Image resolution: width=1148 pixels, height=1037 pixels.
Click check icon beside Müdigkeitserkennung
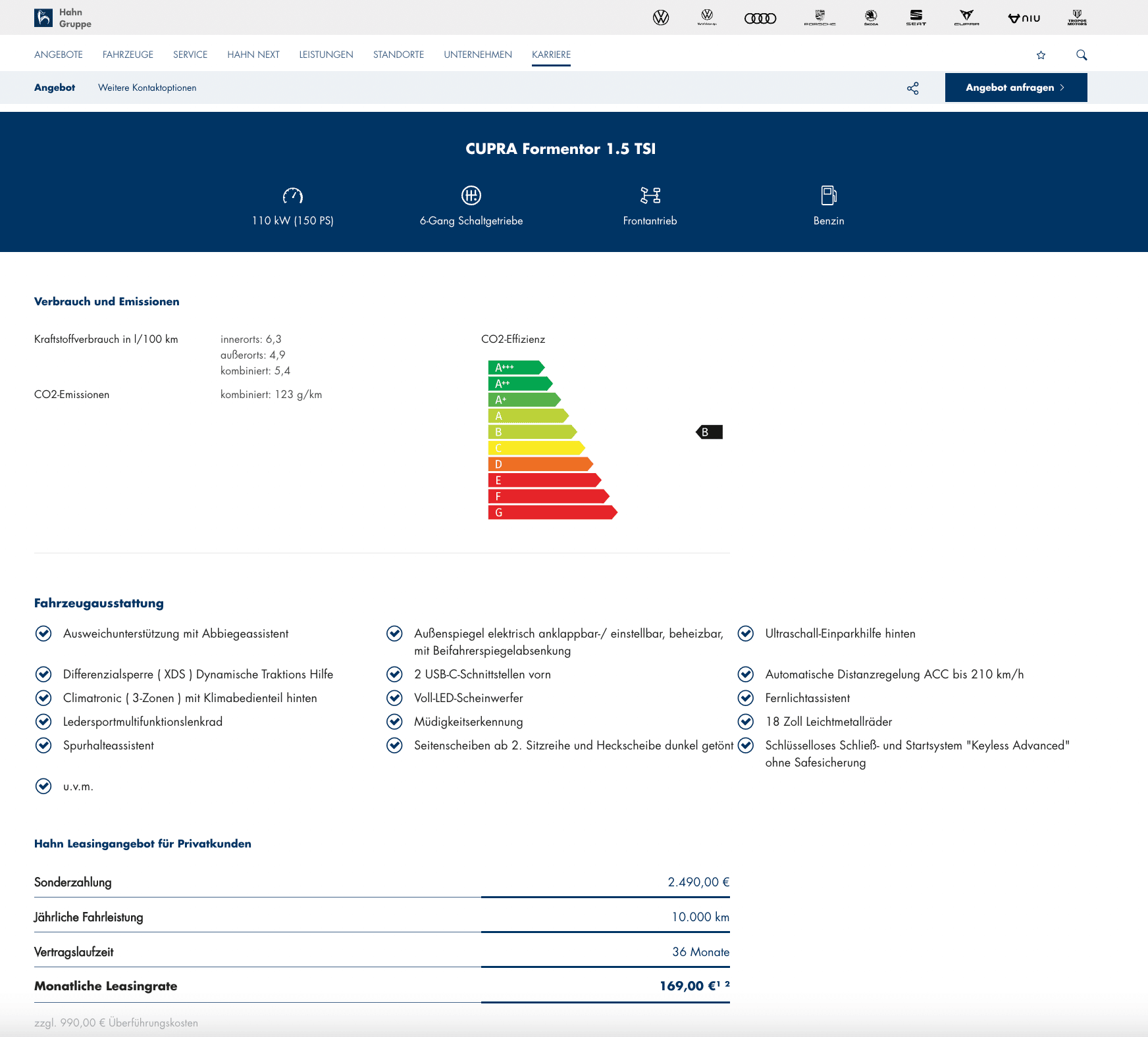[x=394, y=722]
